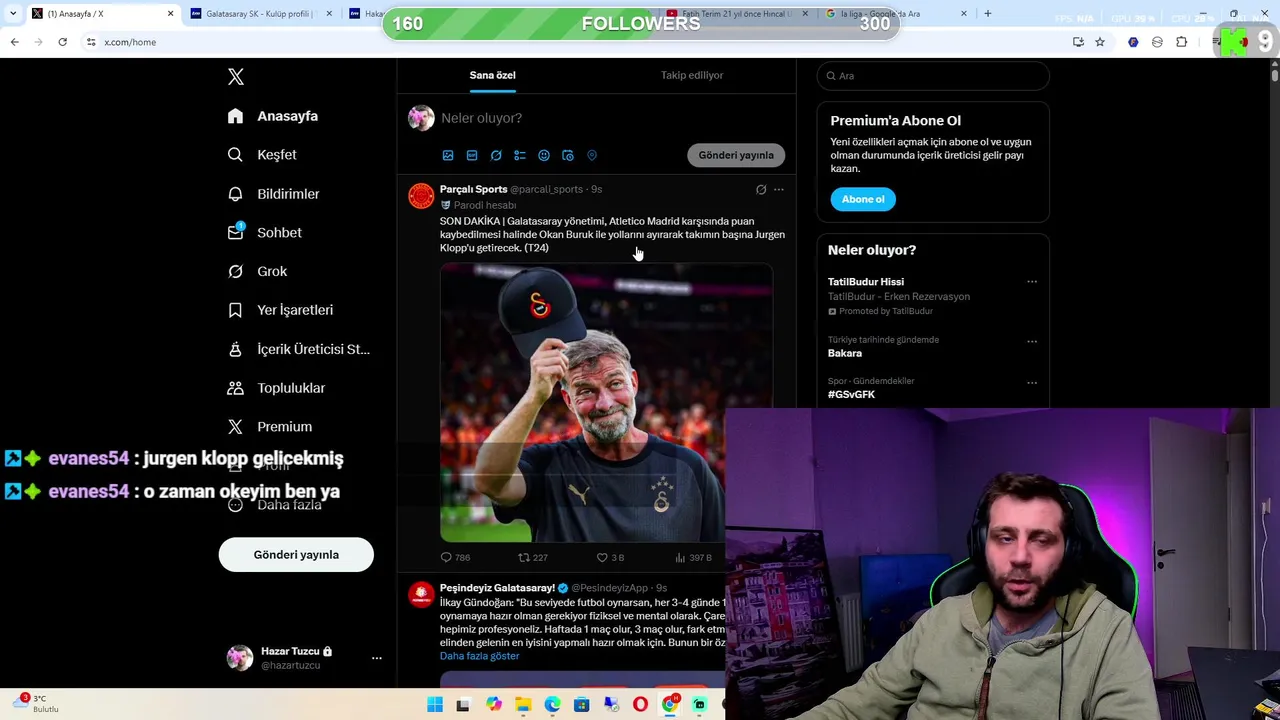Open the Chrome tab search dropdown
The height and width of the screenshot is (720, 1280).
14,14
